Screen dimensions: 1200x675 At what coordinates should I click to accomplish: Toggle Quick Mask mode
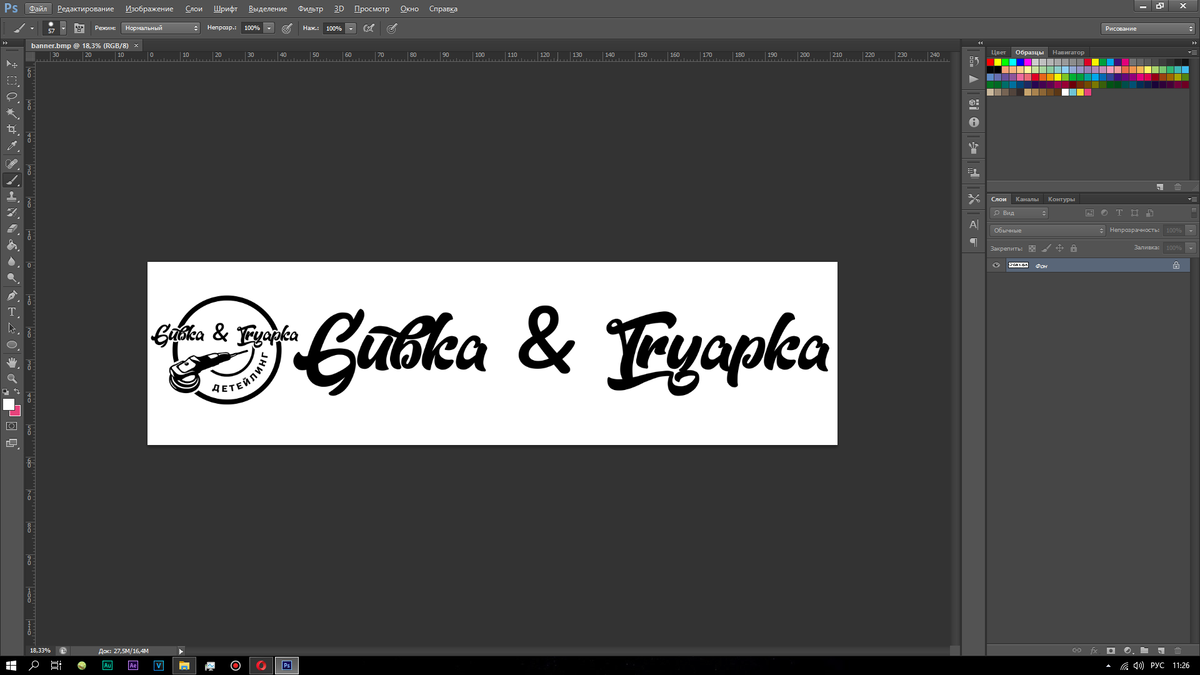click(12, 426)
